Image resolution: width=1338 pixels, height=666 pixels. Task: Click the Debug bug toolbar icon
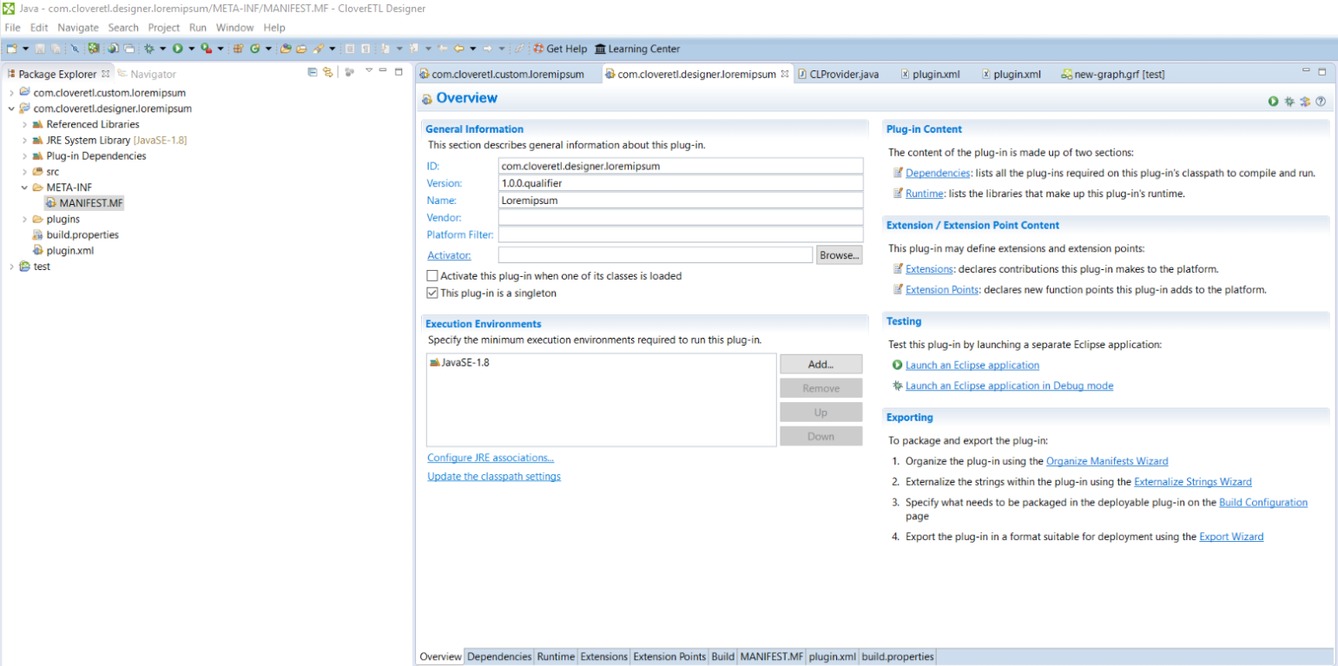pos(149,48)
